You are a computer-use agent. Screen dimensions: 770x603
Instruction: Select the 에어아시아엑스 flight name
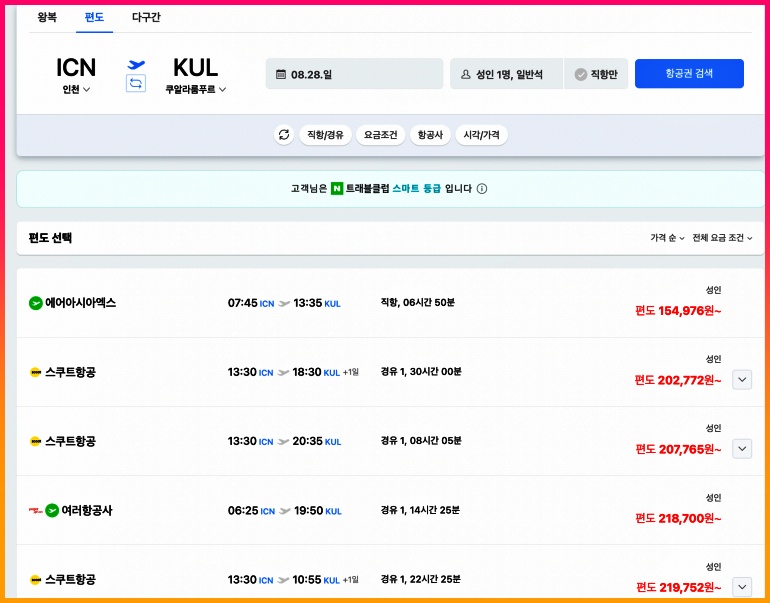pyautogui.click(x=81, y=303)
